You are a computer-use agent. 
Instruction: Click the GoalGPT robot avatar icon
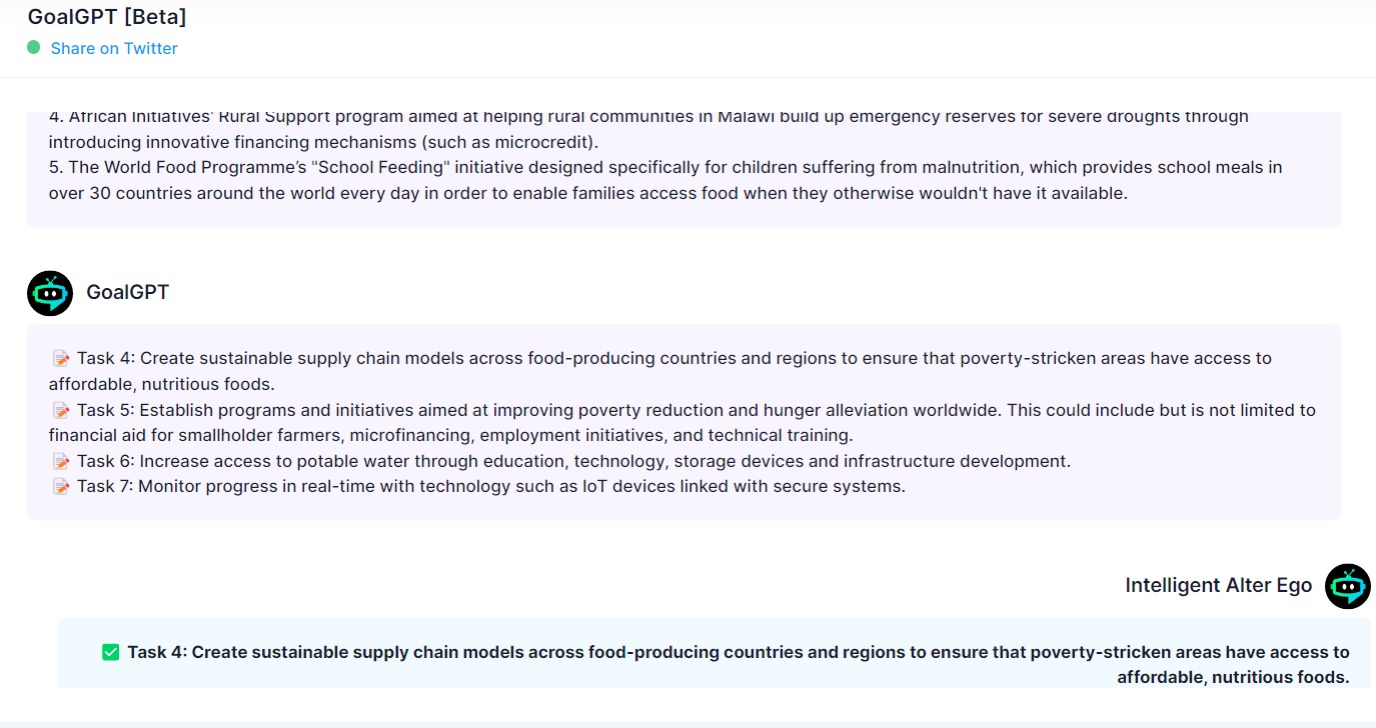tap(50, 293)
